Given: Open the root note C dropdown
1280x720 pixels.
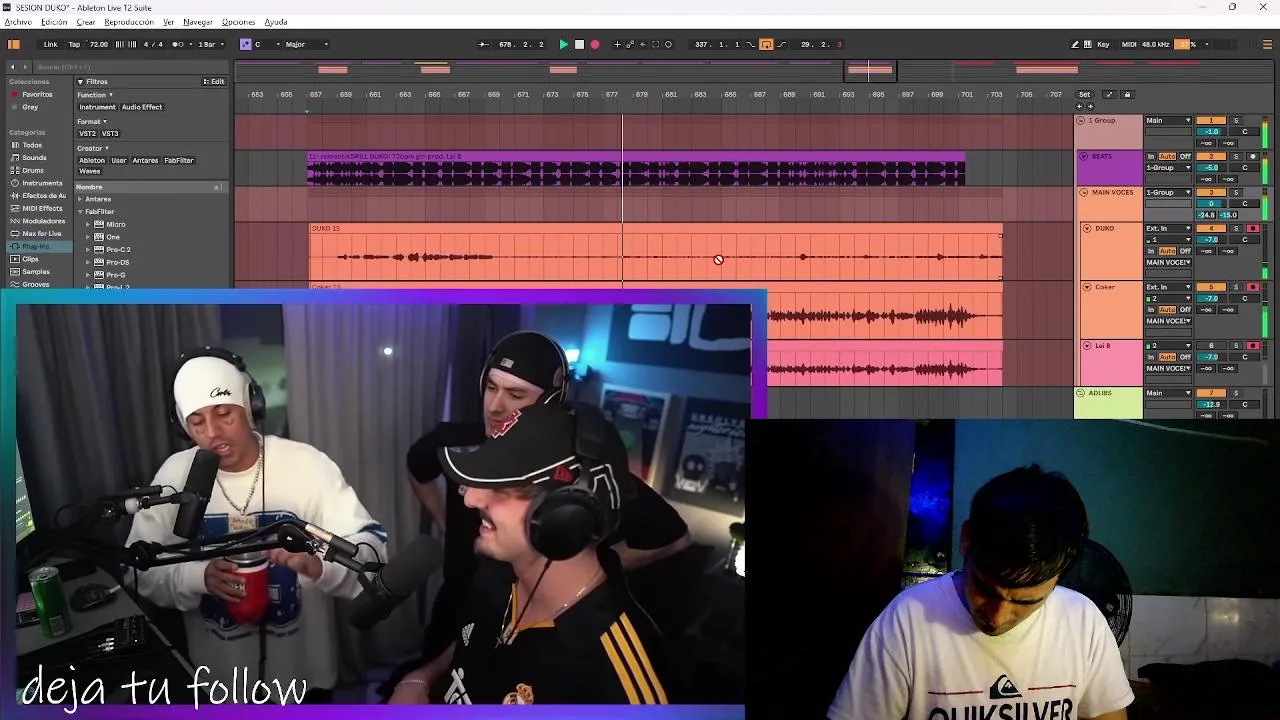Looking at the screenshot, I should [x=265, y=44].
